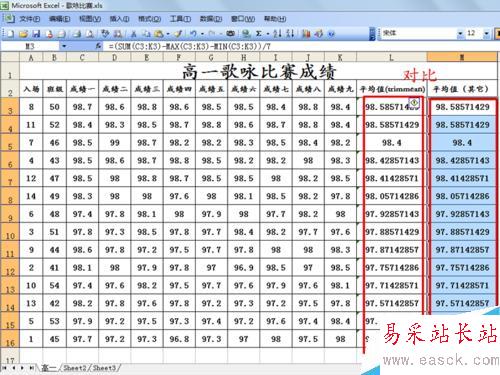Click the Open file icon
The image size is (500, 375).
pyautogui.click(x=23, y=33)
